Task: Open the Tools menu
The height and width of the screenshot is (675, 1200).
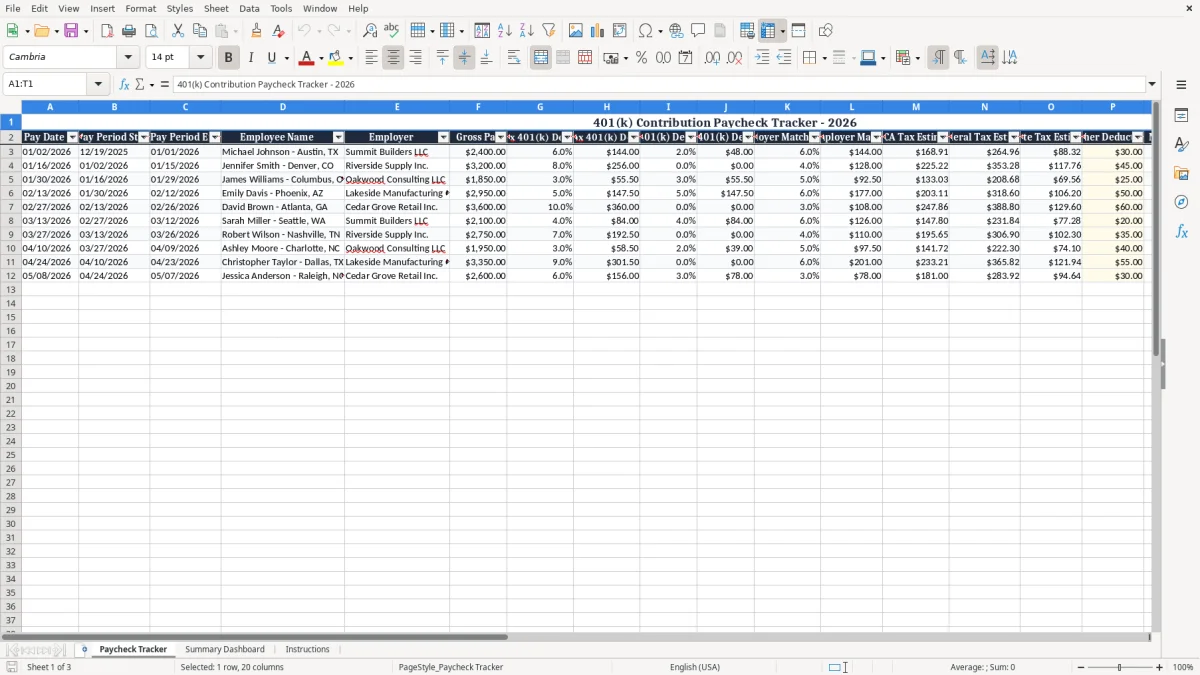Action: (x=281, y=8)
